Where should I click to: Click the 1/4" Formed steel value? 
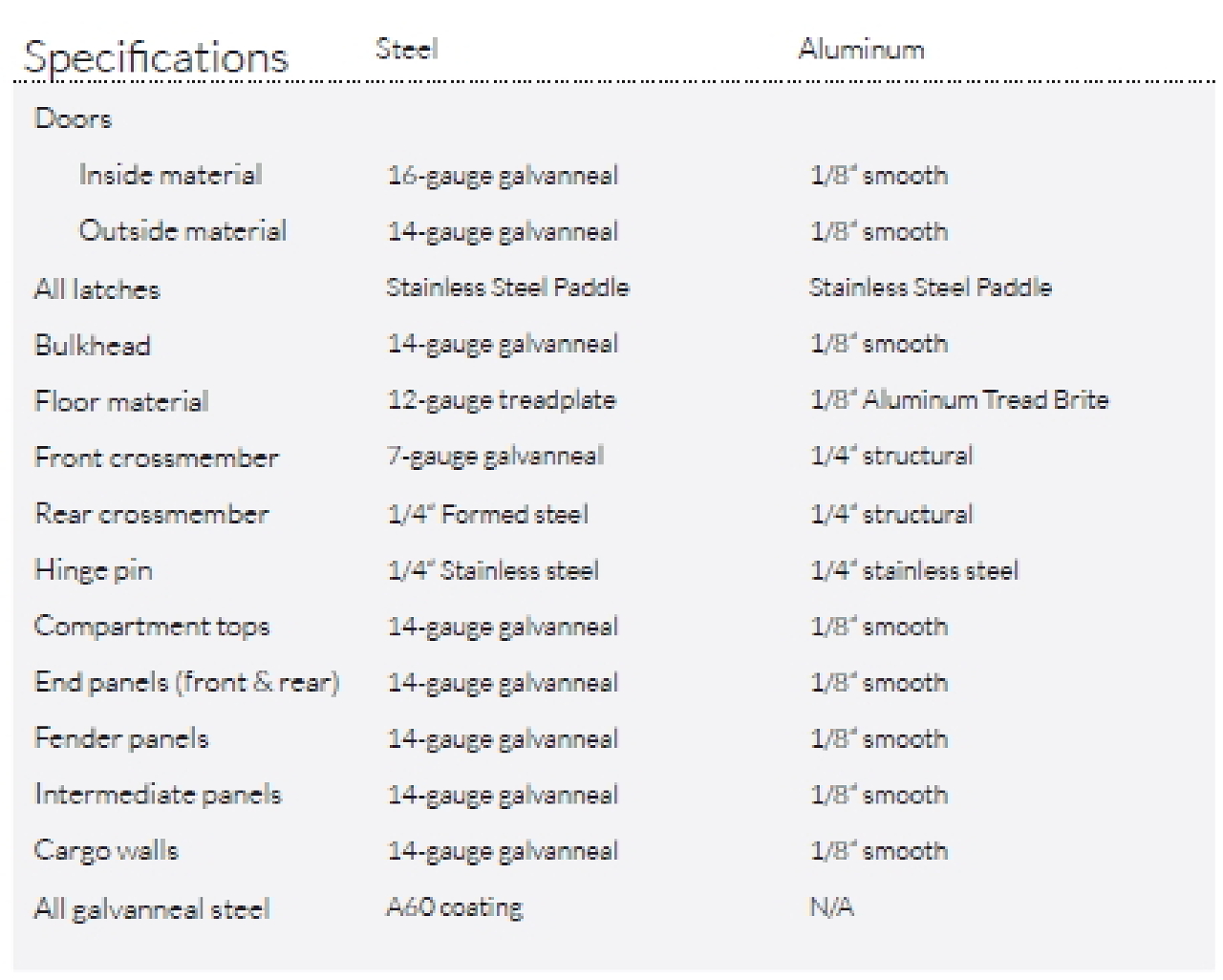[487, 514]
